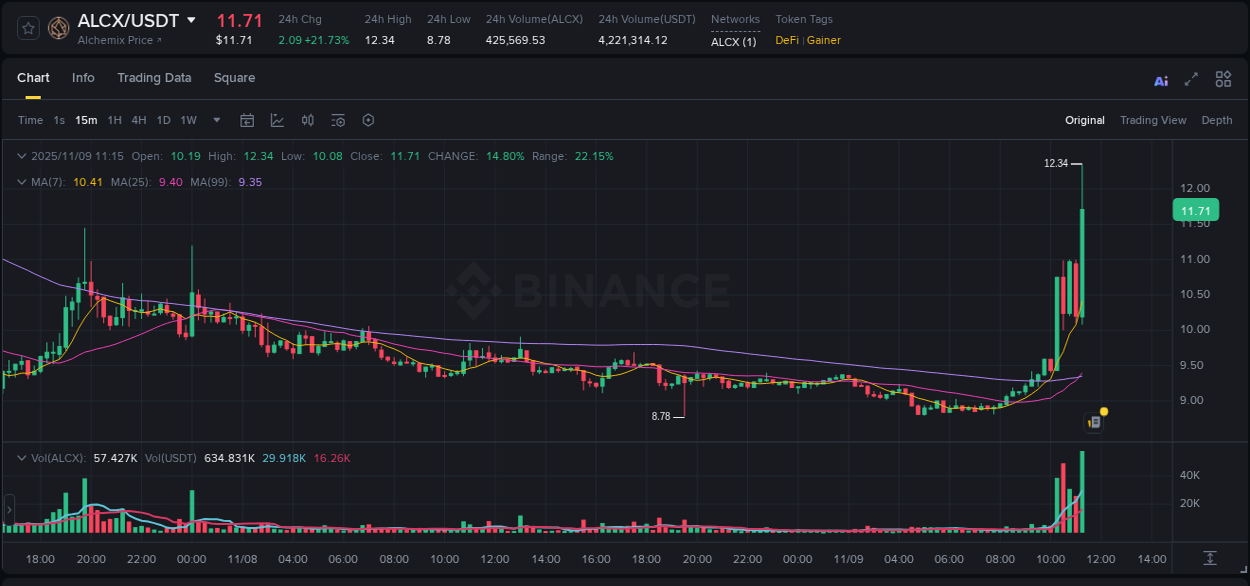Open the Alchemix Price link
1250x586 pixels.
115,41
